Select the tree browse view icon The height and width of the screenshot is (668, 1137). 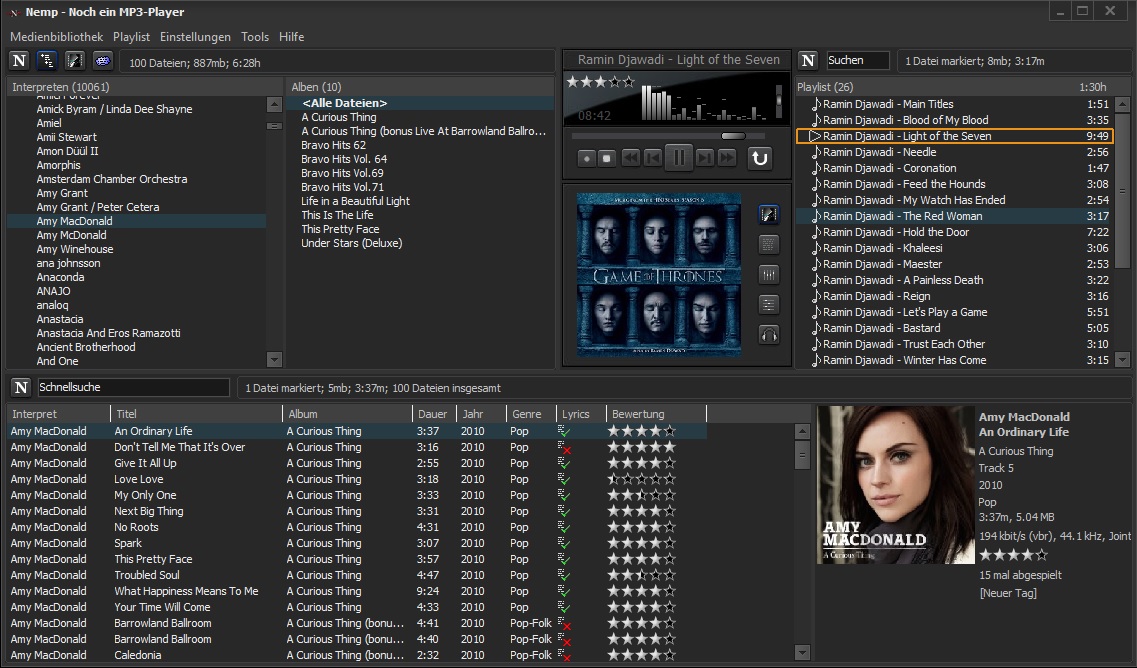point(47,61)
